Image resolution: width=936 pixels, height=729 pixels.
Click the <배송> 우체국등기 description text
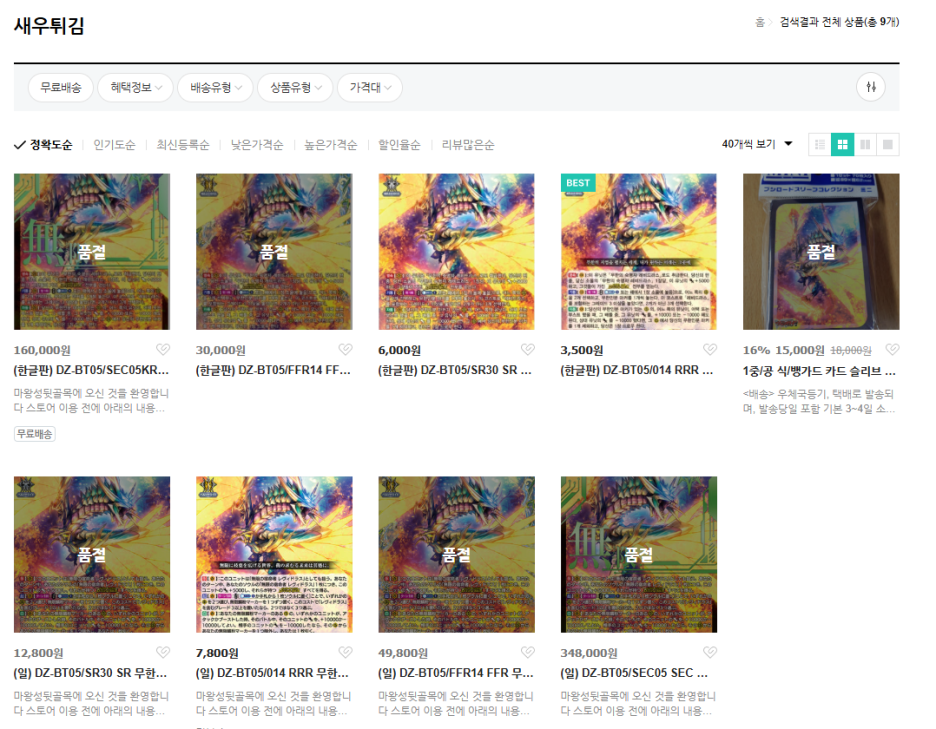[x=818, y=401]
